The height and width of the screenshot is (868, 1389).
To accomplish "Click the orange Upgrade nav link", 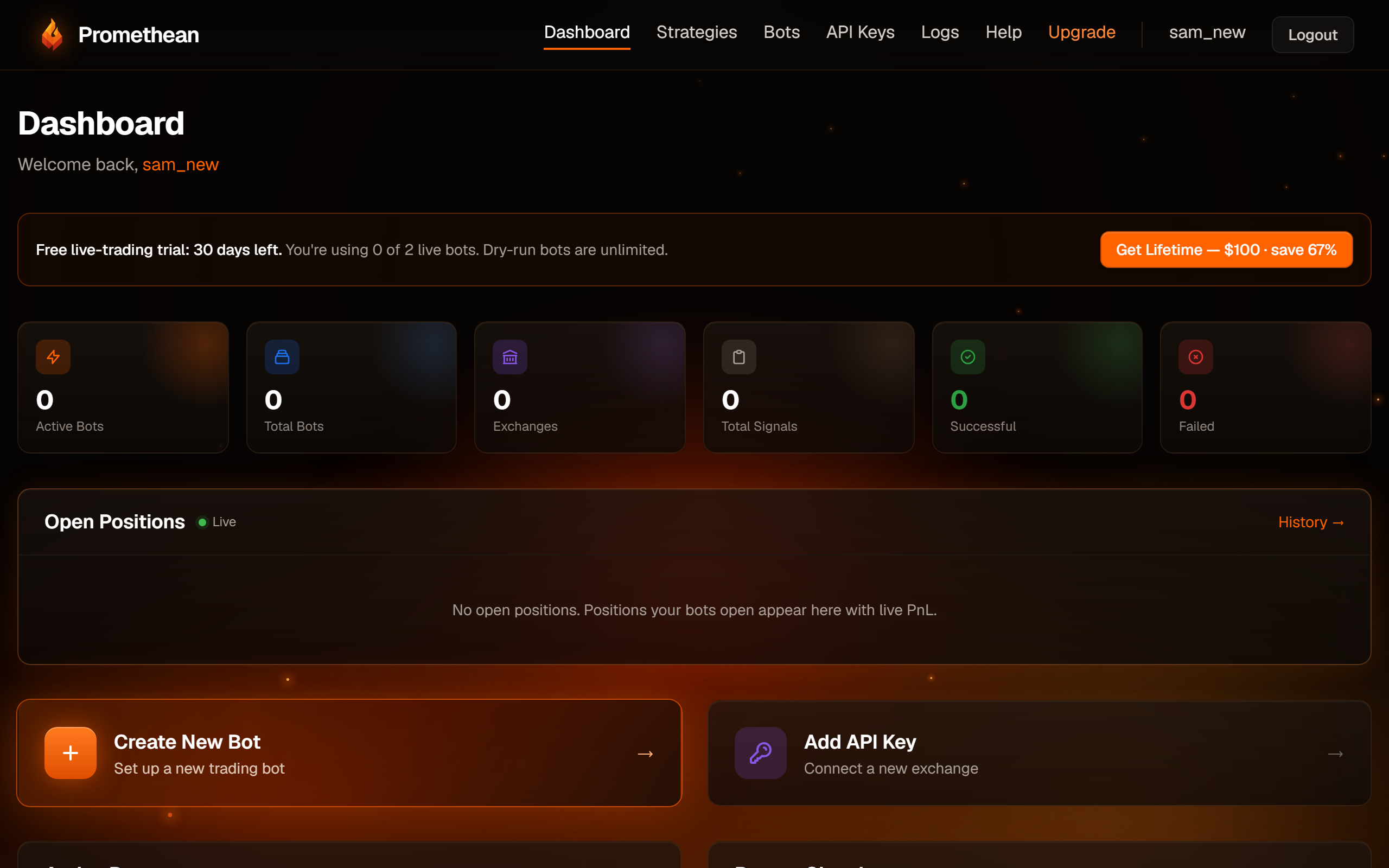I will (1081, 32).
